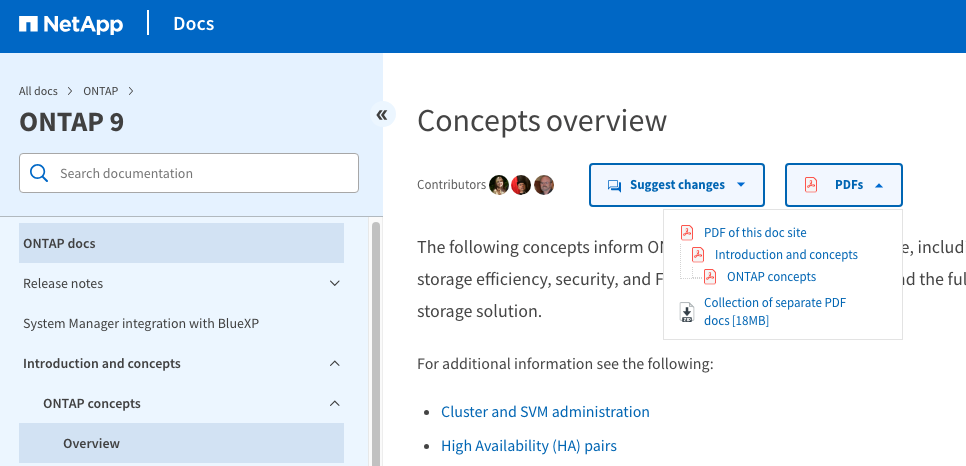
Task: Collapse sidebar using double-chevron icon
Action: click(381, 115)
